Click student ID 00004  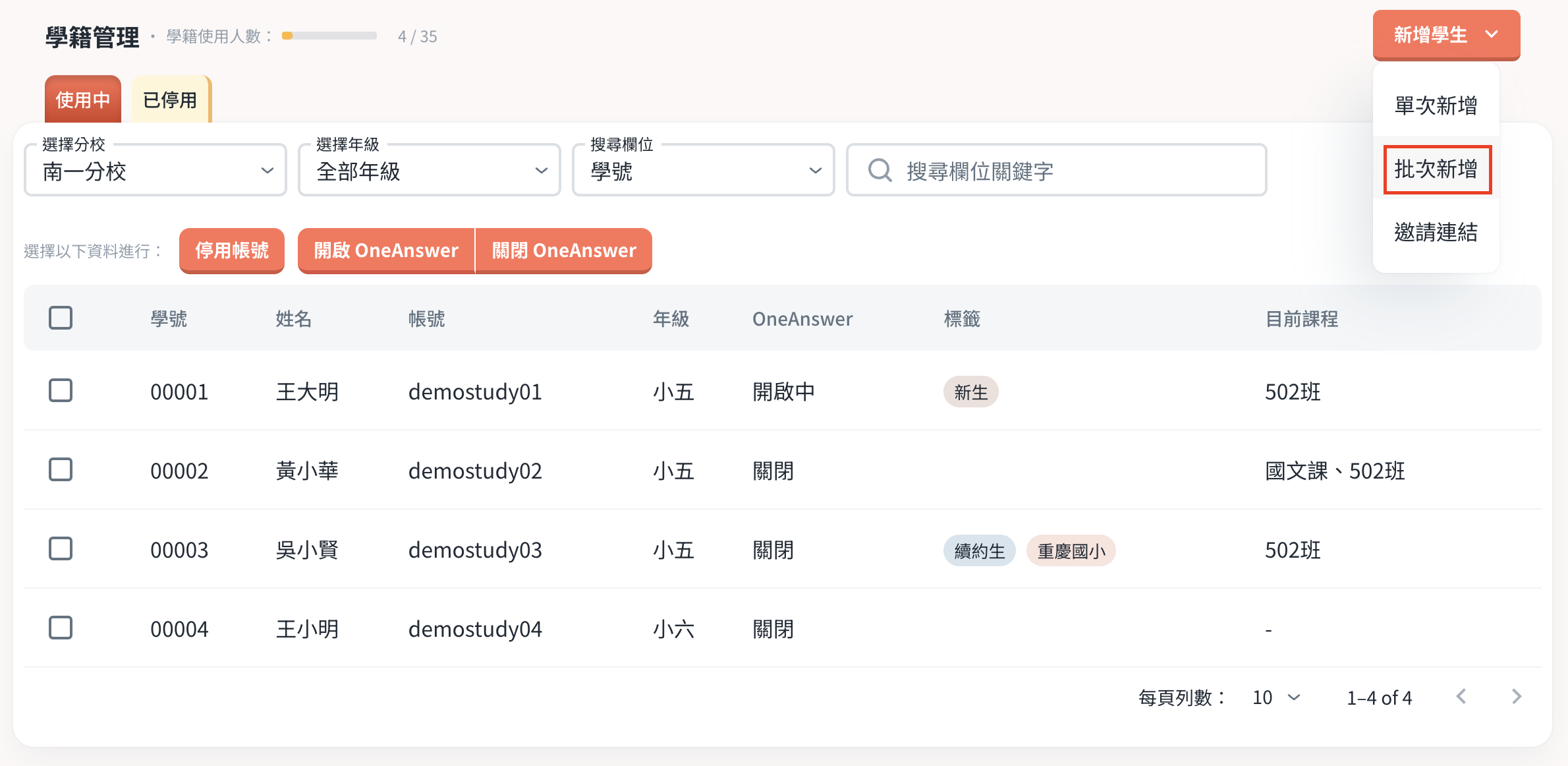pyautogui.click(x=179, y=629)
